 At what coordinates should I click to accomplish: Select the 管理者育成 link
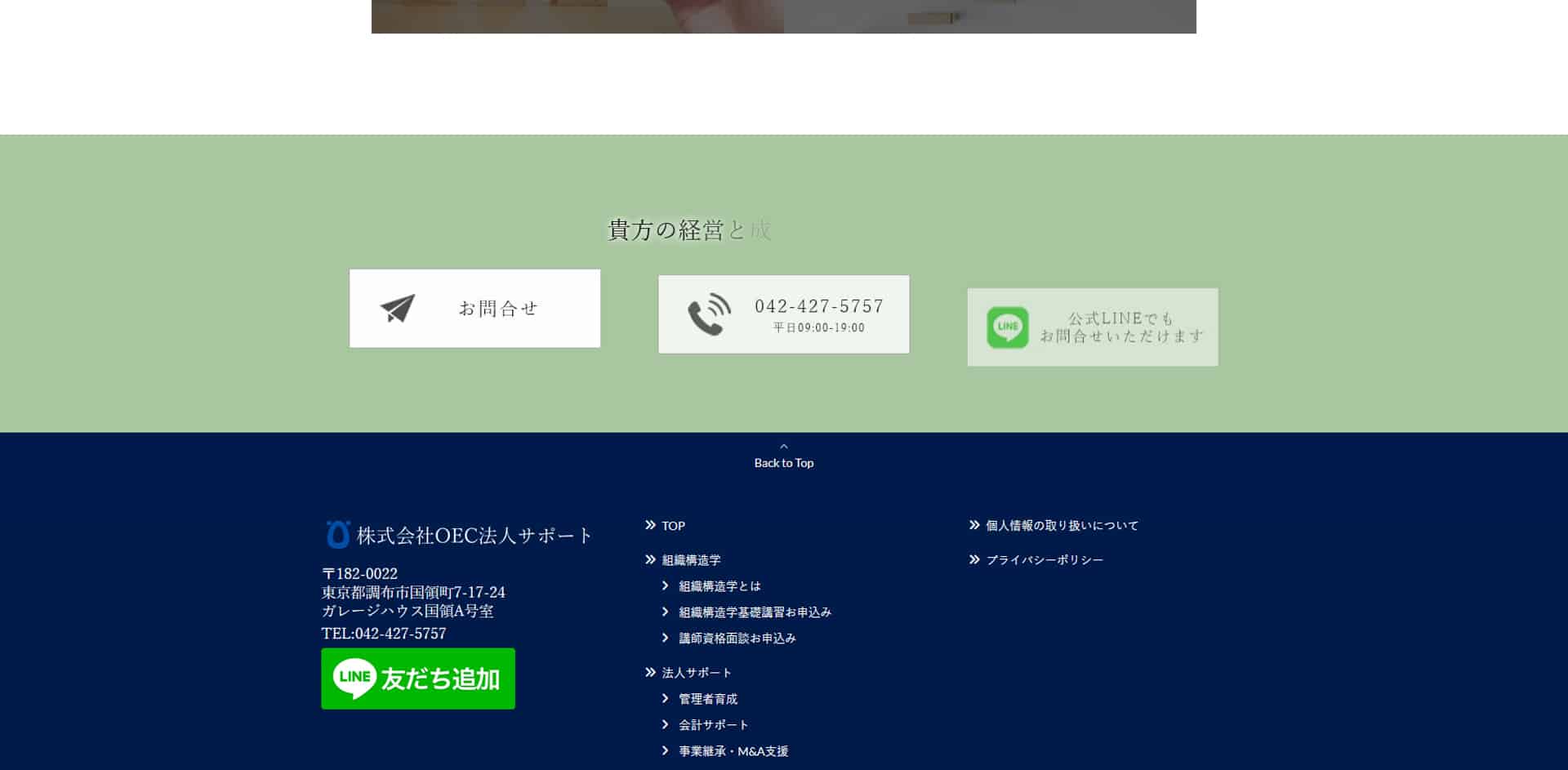click(x=708, y=699)
